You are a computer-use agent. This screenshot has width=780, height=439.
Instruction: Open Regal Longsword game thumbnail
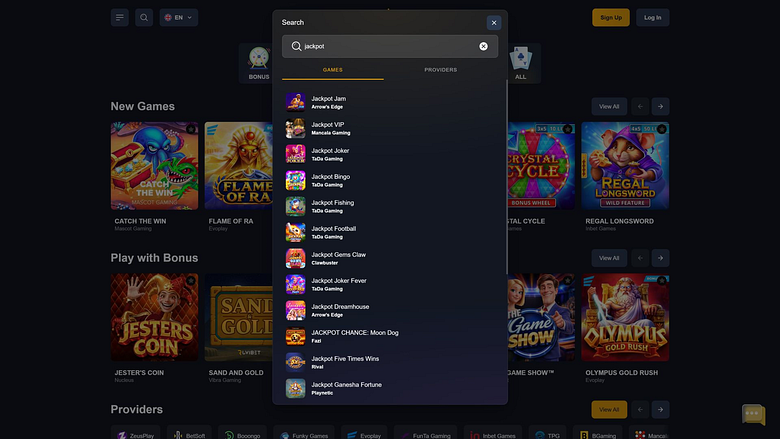click(625, 166)
